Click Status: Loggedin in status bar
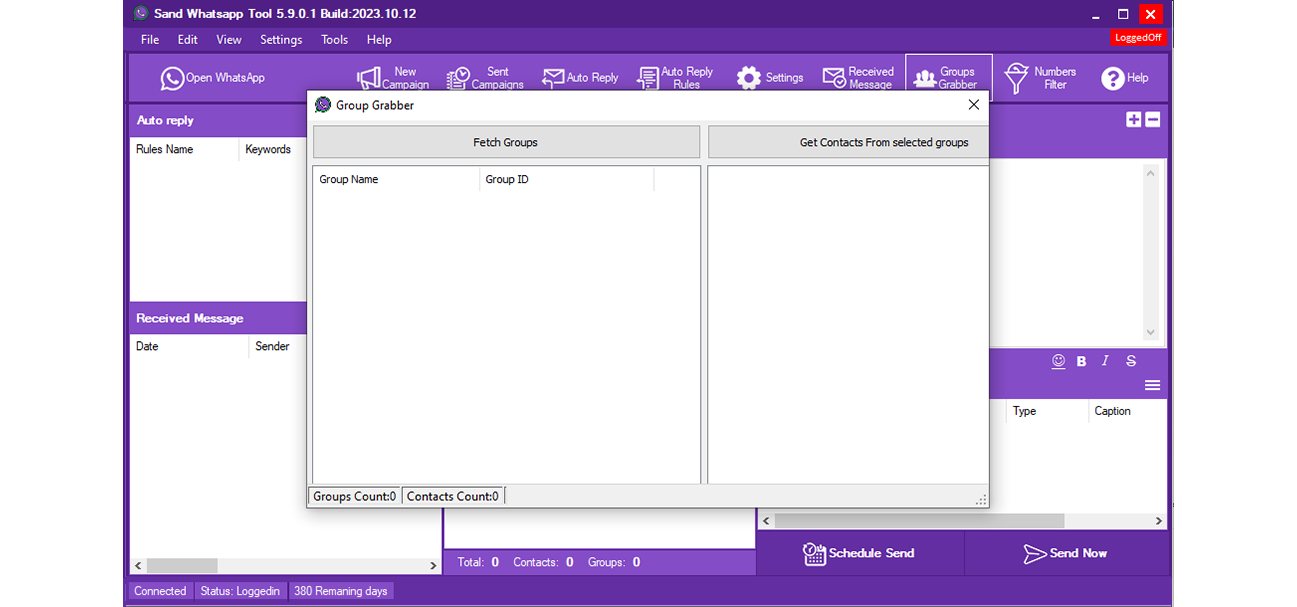1297x607 pixels. click(240, 591)
